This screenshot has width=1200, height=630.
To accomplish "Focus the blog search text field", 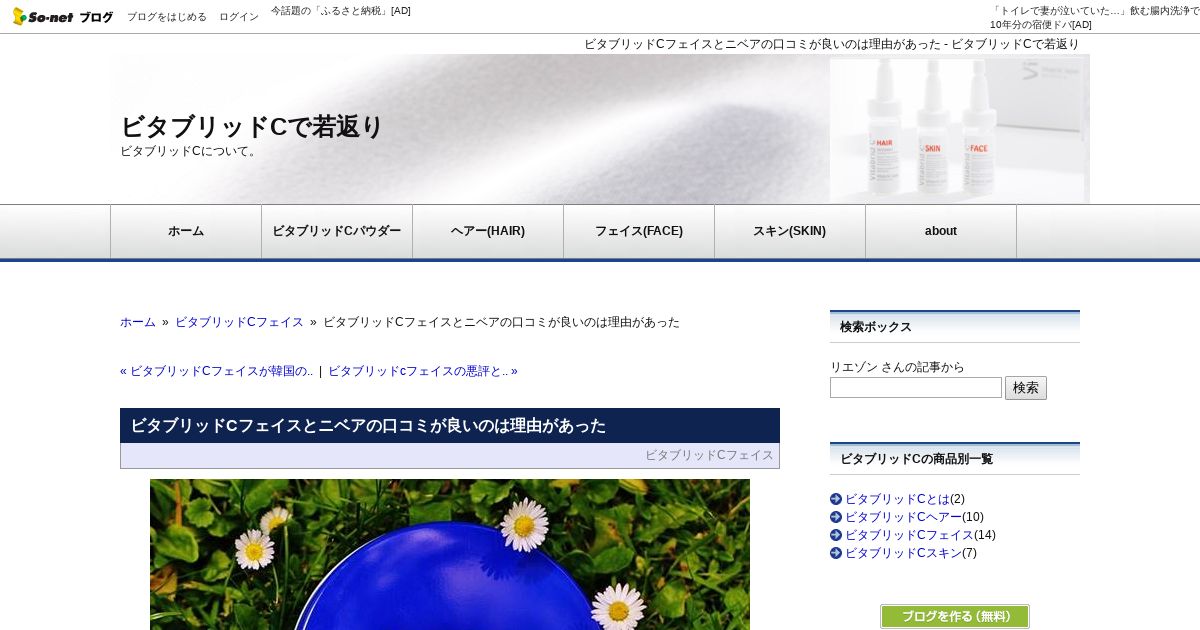I will (x=916, y=387).
